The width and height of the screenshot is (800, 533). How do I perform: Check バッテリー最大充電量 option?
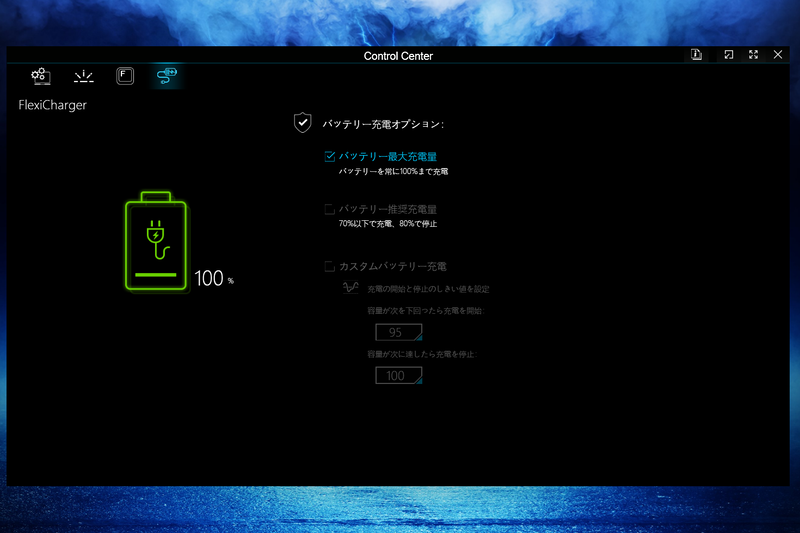click(x=330, y=156)
